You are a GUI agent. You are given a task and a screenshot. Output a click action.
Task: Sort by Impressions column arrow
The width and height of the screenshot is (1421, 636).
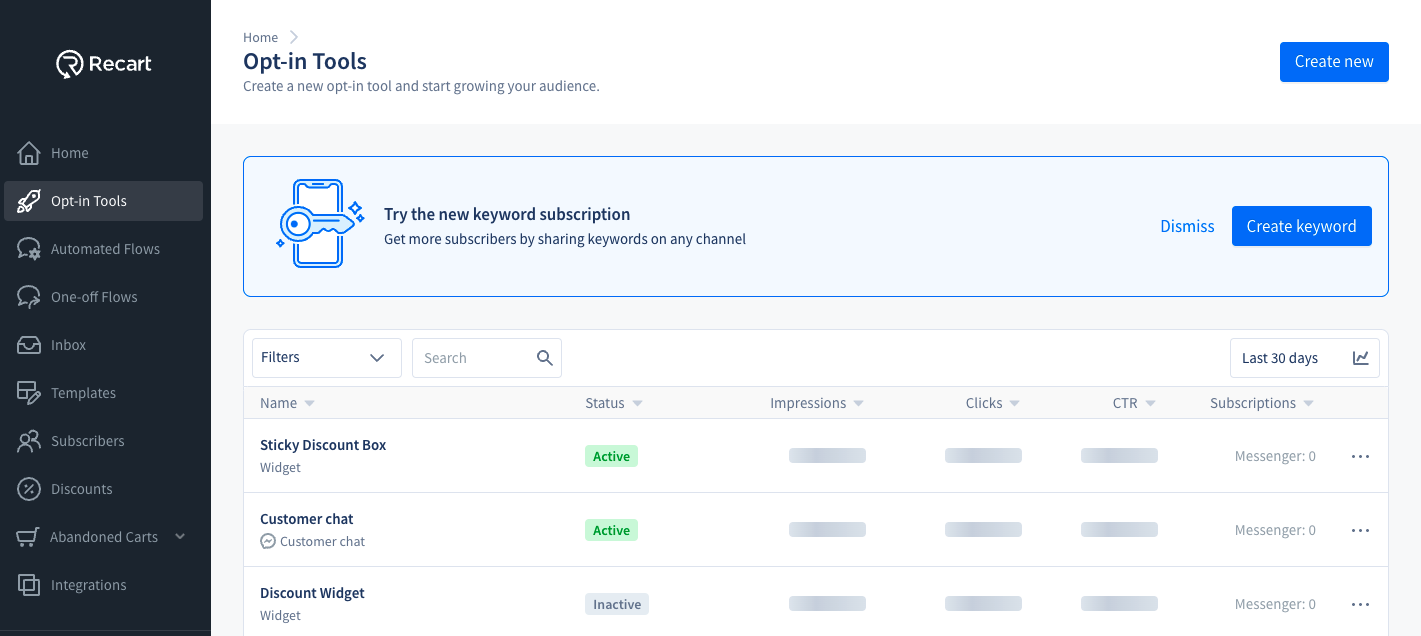click(858, 404)
